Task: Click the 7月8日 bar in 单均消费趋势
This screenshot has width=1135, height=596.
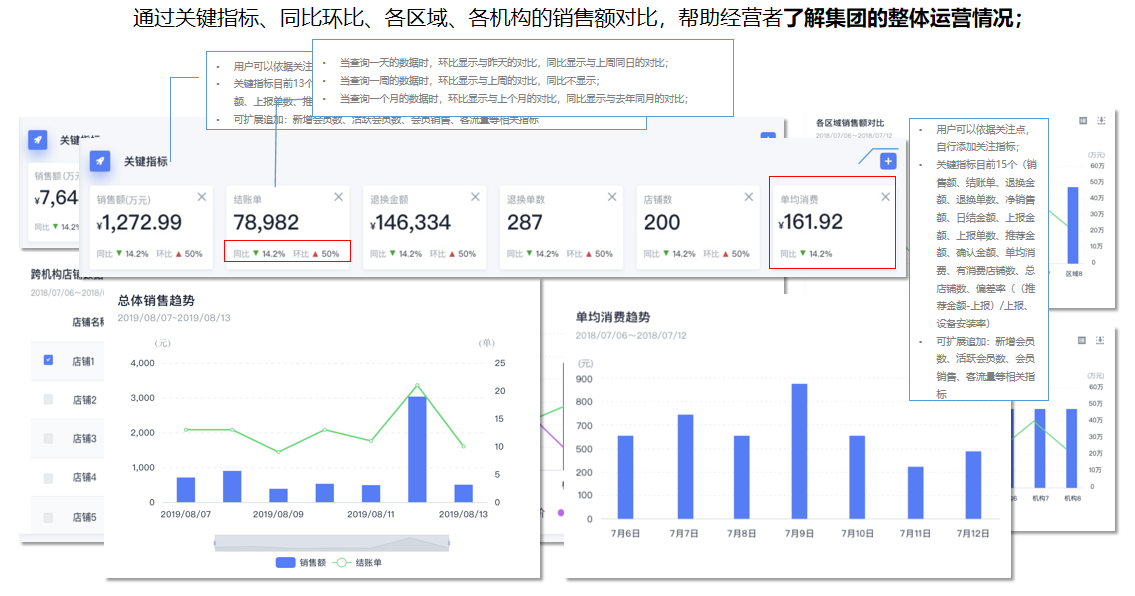Action: pos(741,477)
